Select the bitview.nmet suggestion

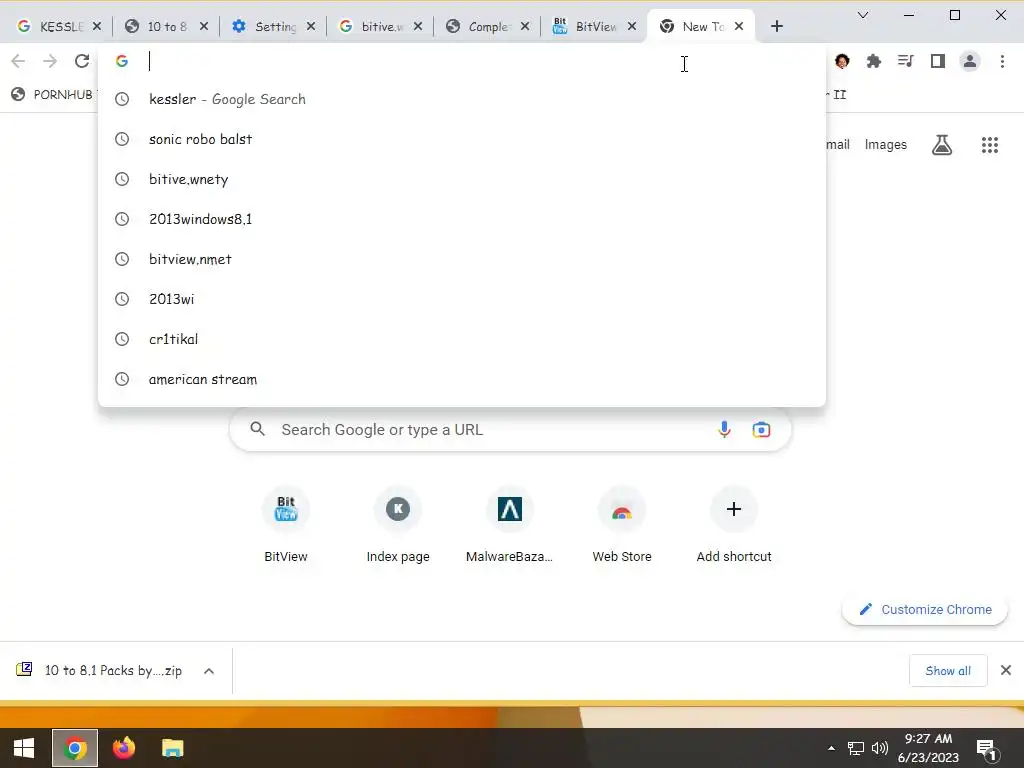(462, 259)
